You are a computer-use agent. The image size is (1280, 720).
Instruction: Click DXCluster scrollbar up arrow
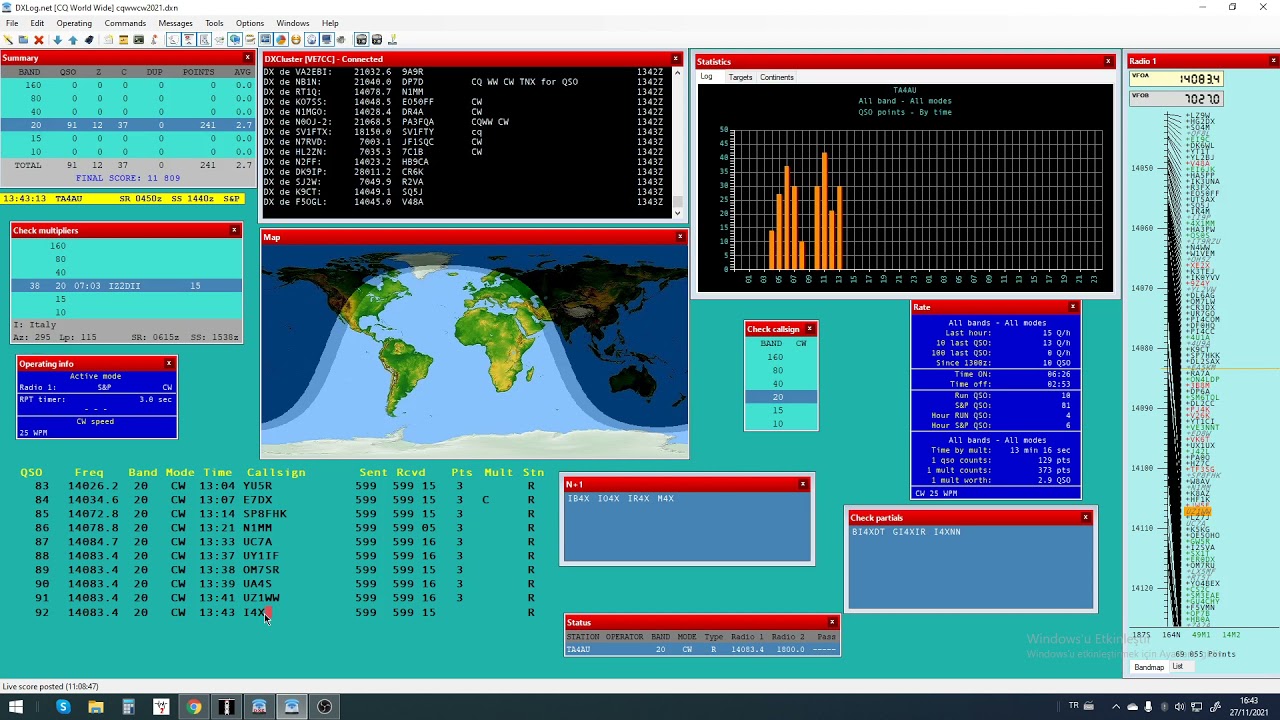point(677,72)
